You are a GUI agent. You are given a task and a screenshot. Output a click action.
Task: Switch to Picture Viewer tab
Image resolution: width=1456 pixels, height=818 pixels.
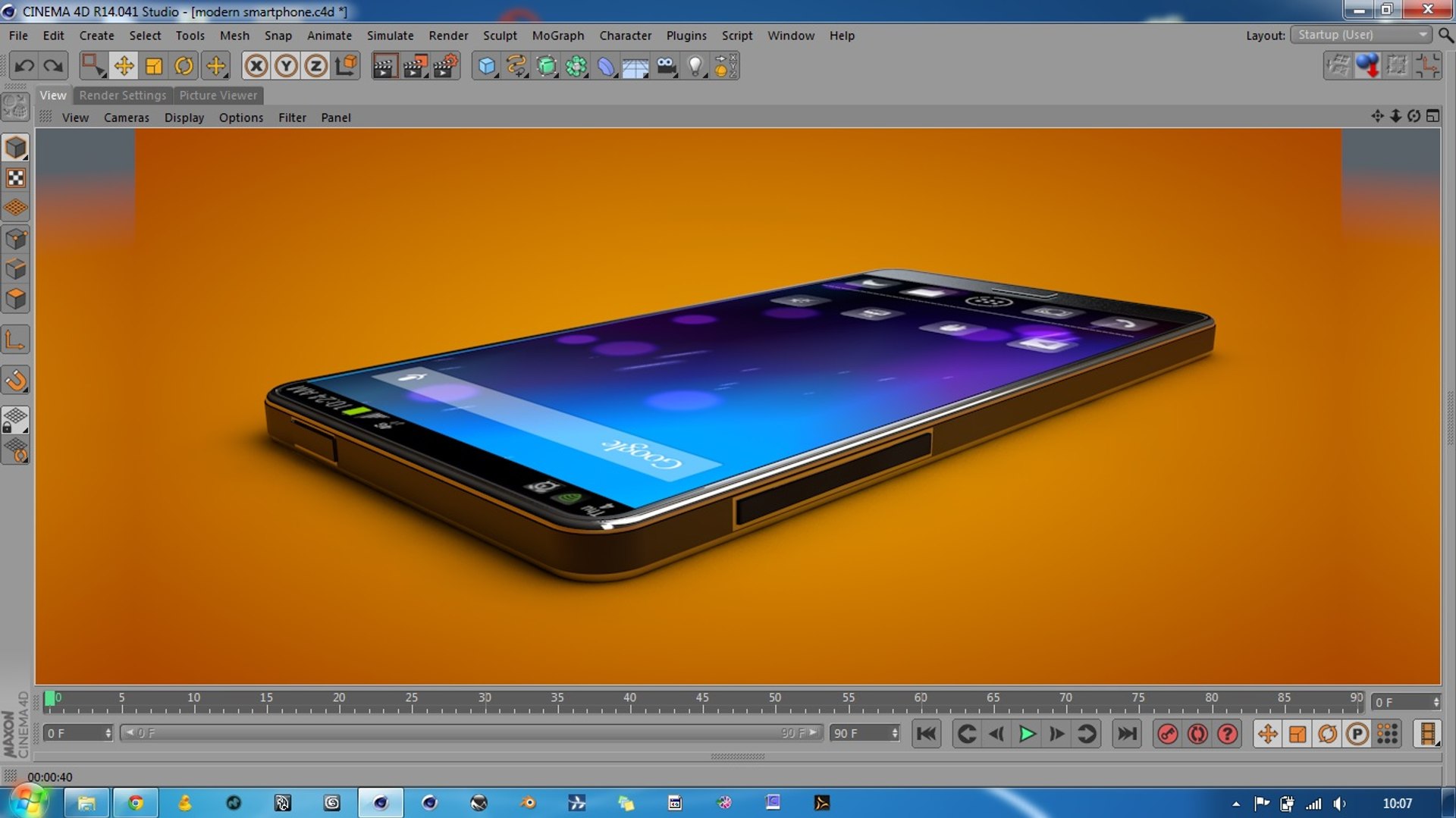click(218, 96)
